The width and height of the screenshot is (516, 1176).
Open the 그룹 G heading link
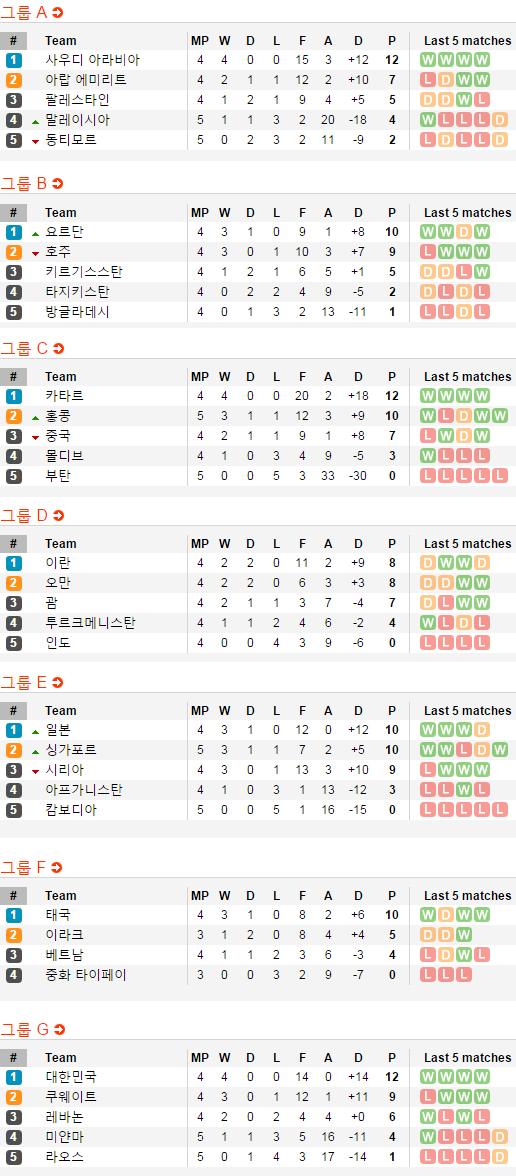[24, 1030]
